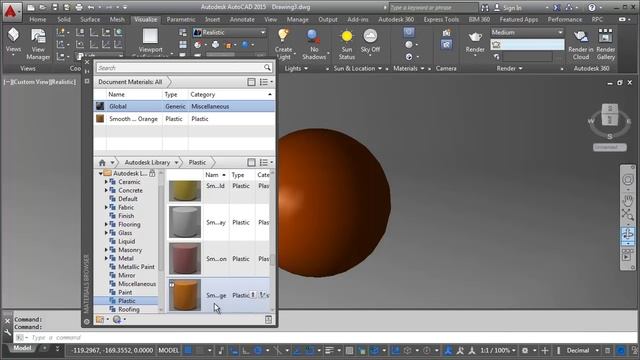Open document materials list view options dropdown
Viewport: 640px width, 360px height.
266,82
